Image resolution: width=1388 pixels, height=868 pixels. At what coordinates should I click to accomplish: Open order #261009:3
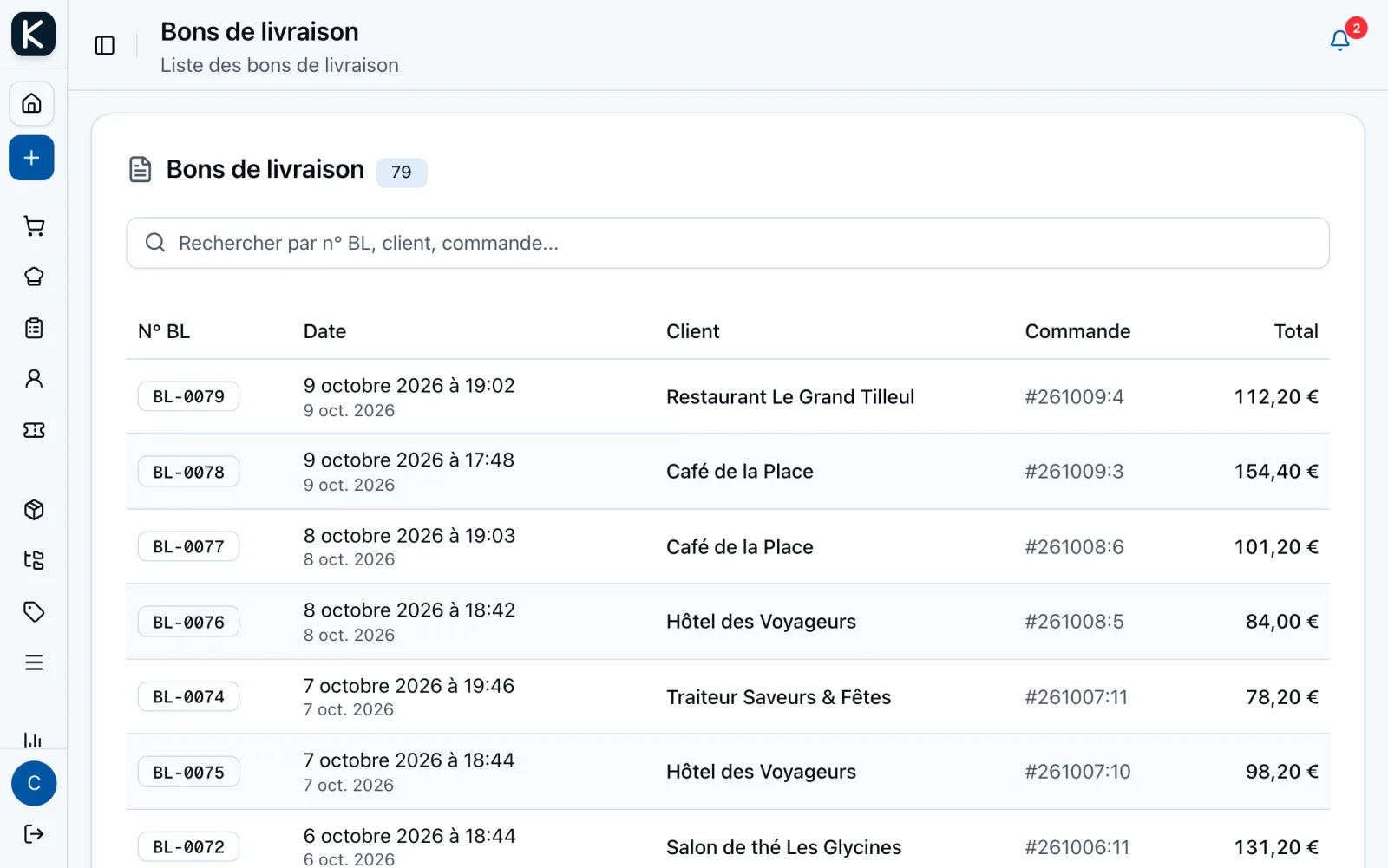(1074, 472)
